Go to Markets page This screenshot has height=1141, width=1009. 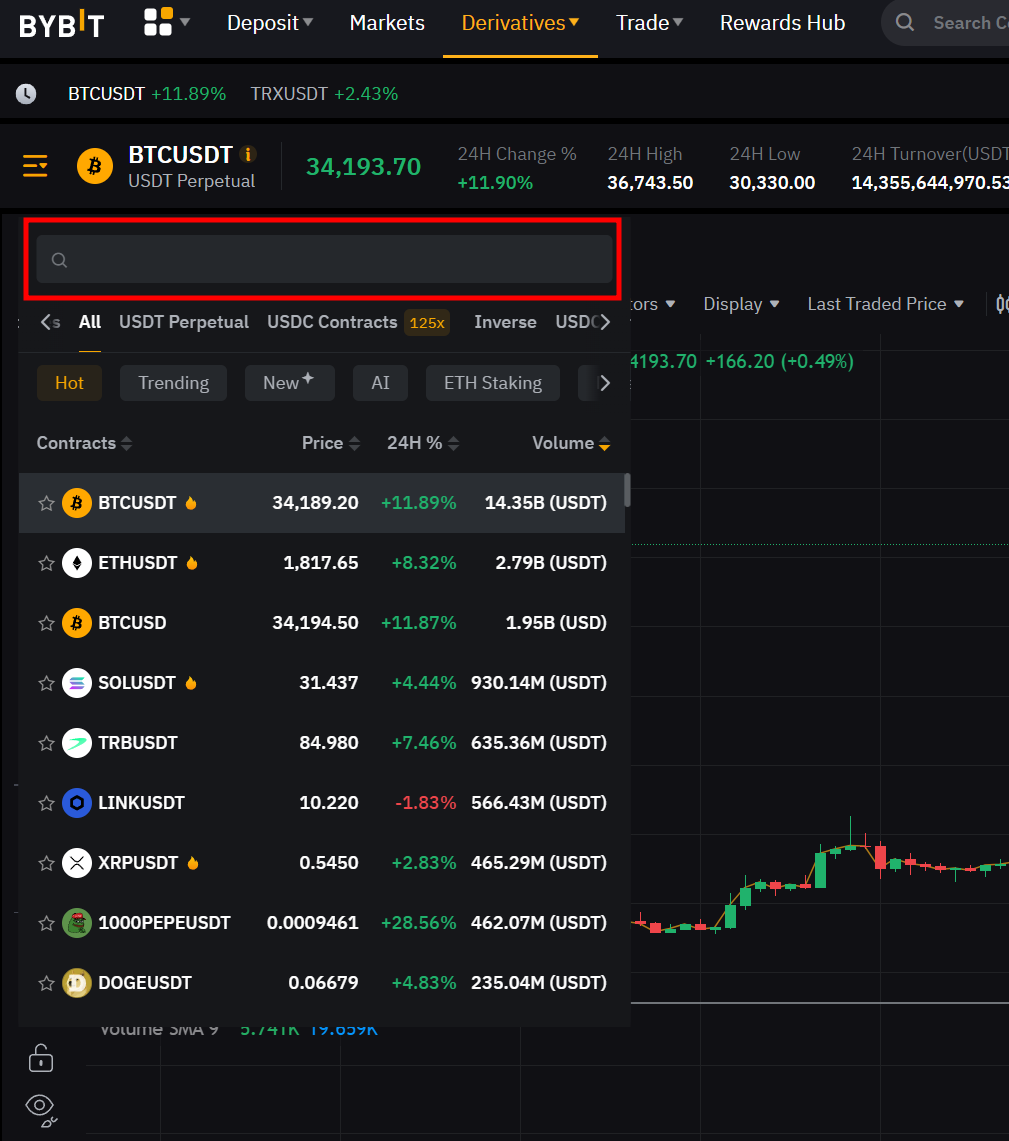387,23
